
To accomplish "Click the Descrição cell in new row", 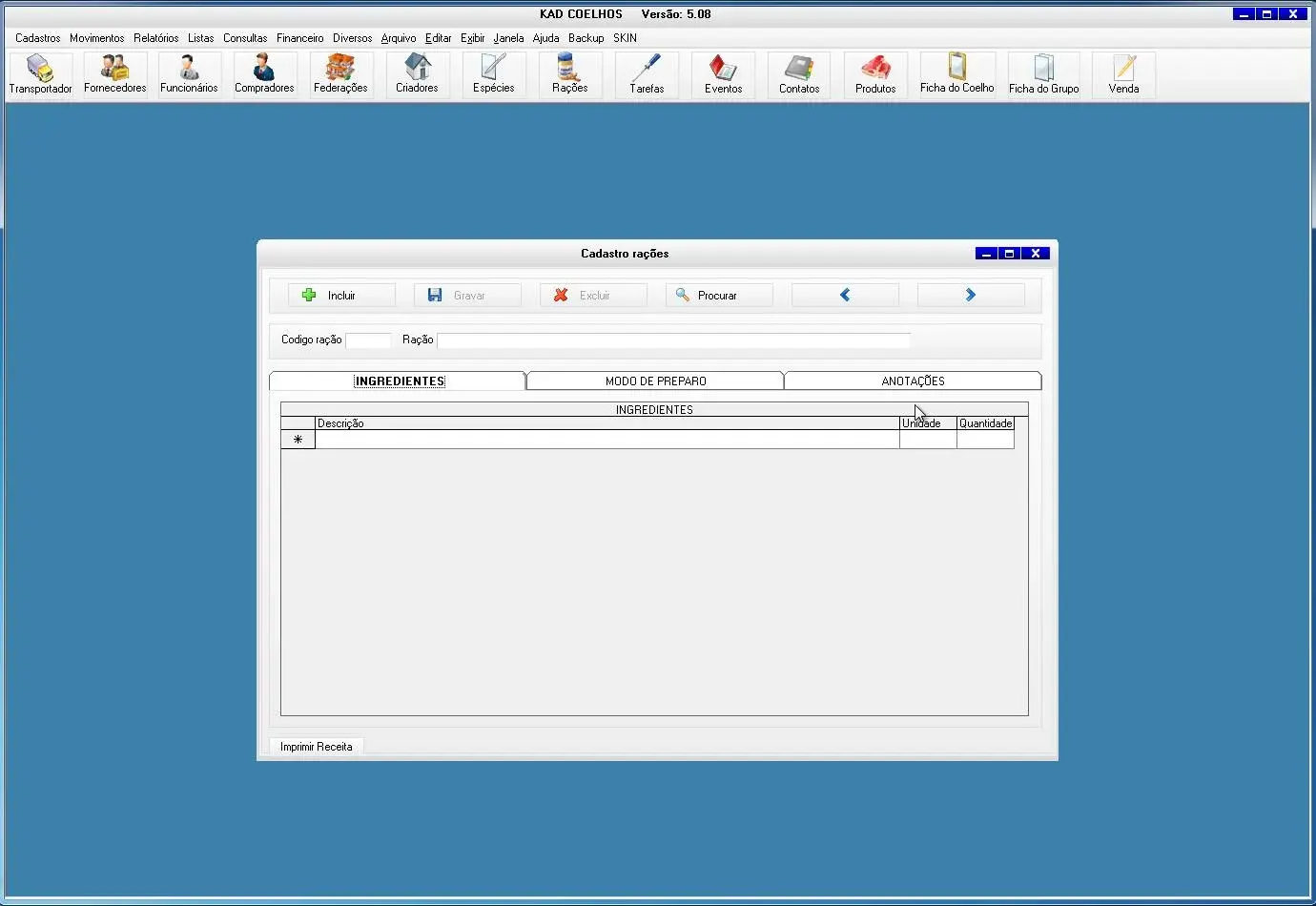I will 607,440.
